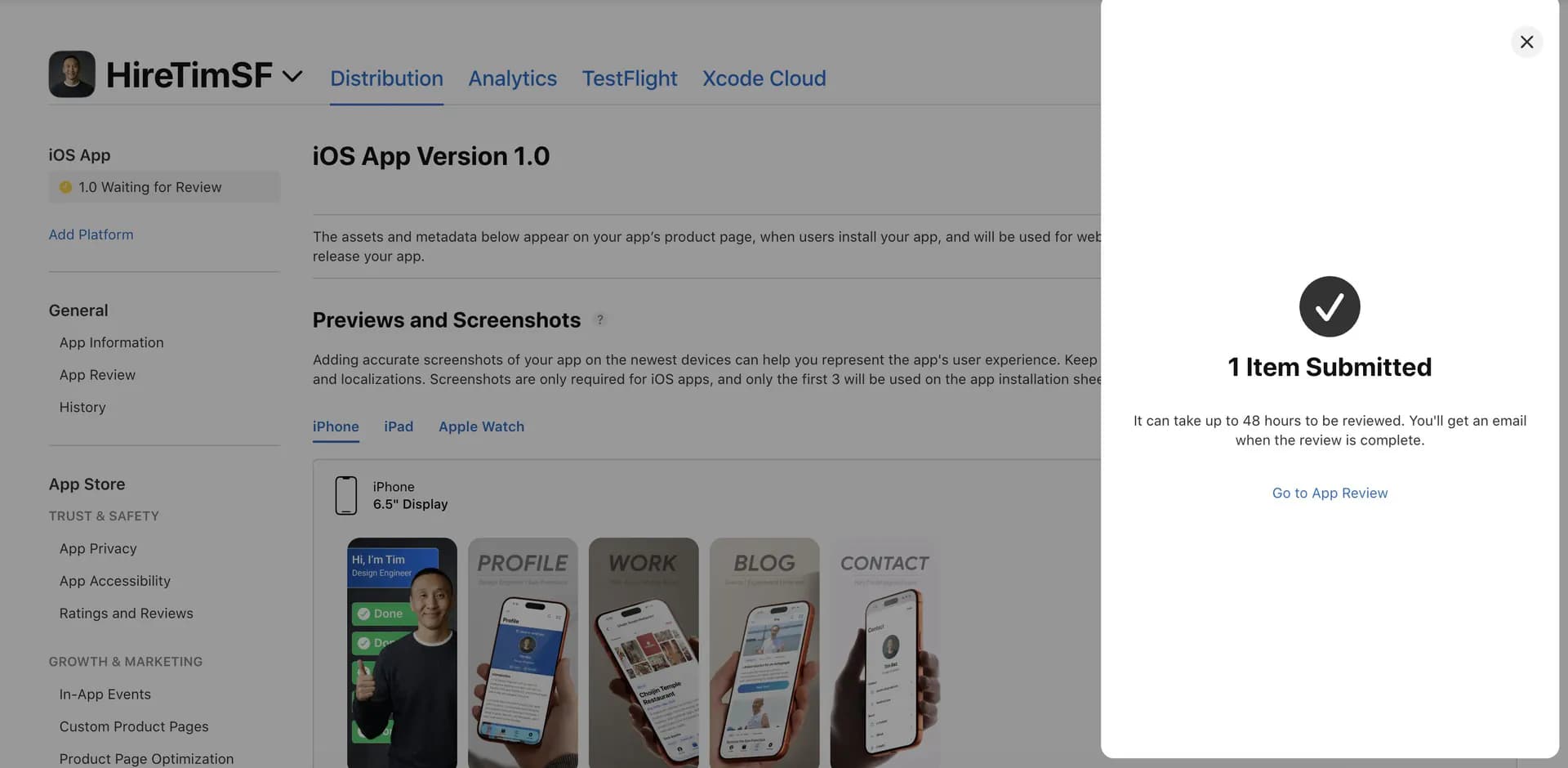The image size is (1568, 768).
Task: Select the iPhone screenshots tab
Action: tap(336, 426)
